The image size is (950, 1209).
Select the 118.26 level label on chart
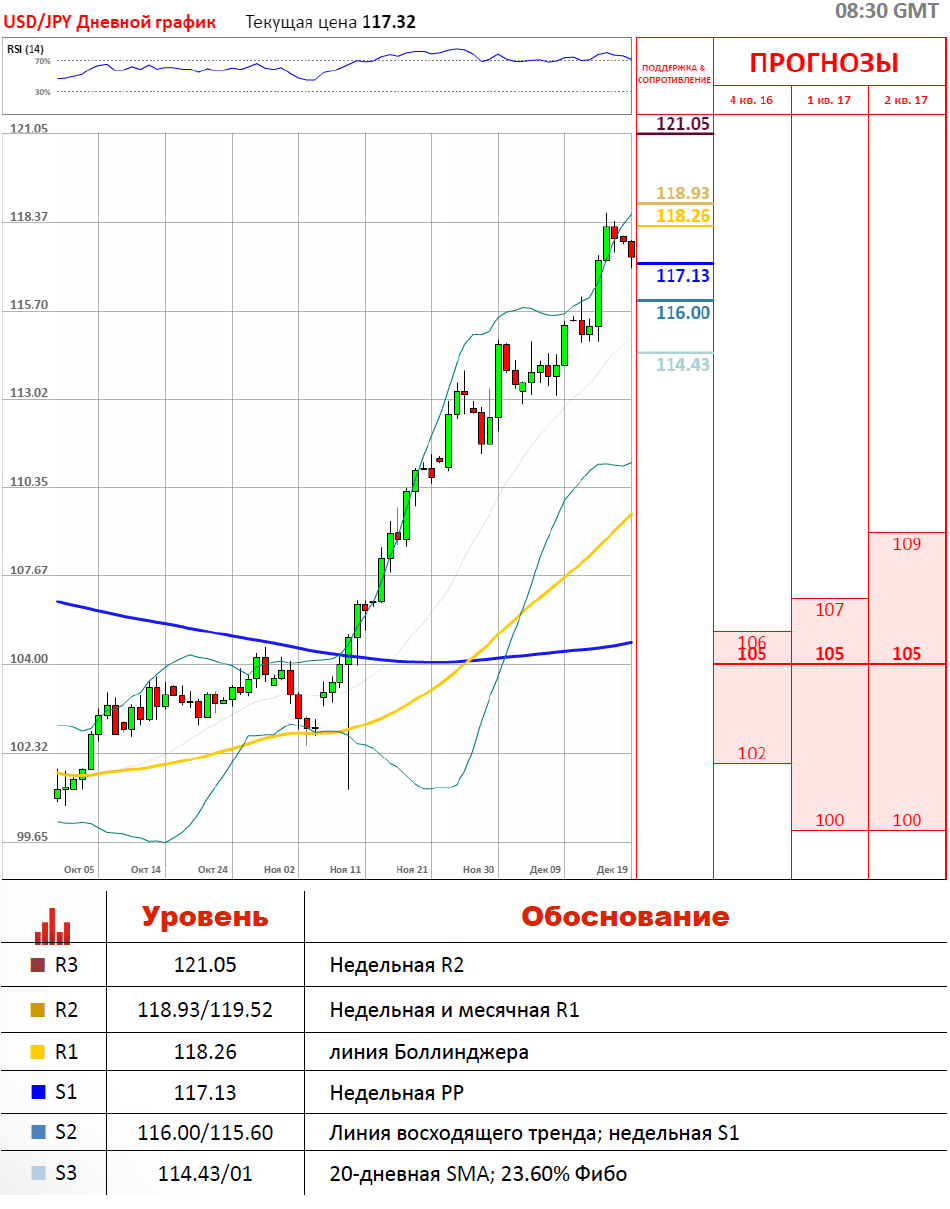683,216
